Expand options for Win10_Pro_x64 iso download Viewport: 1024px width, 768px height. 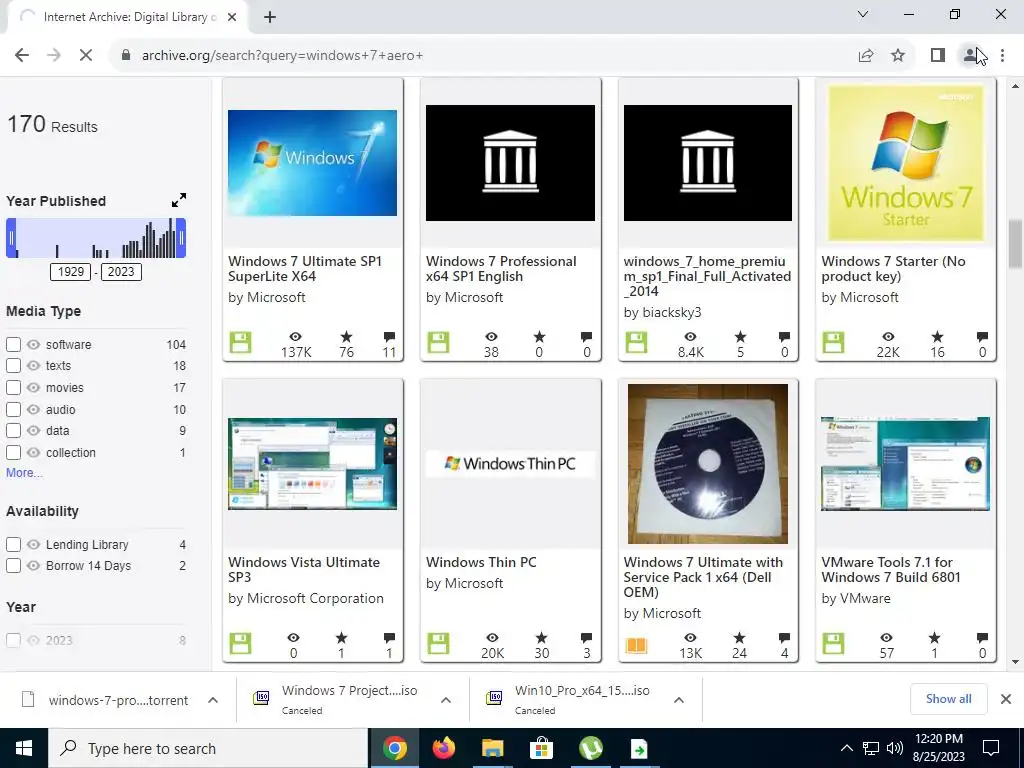[x=679, y=700]
